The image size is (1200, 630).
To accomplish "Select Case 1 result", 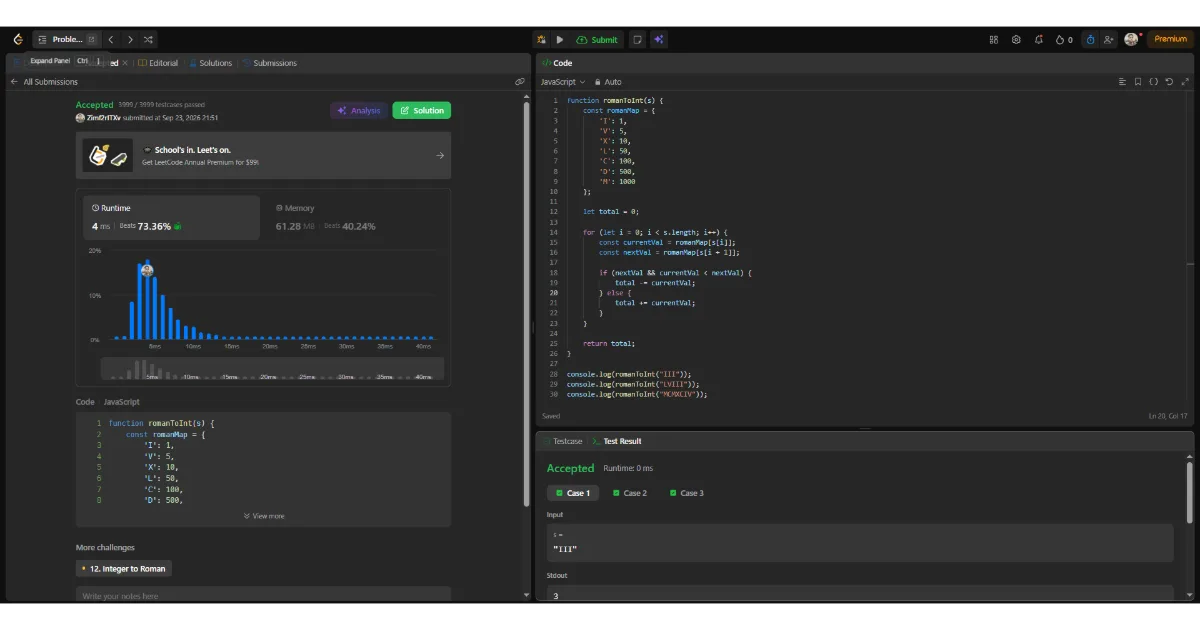I will (x=573, y=493).
